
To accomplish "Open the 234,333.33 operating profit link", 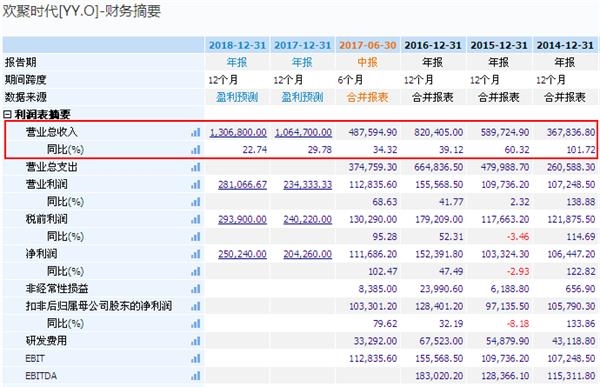I will (x=308, y=185).
